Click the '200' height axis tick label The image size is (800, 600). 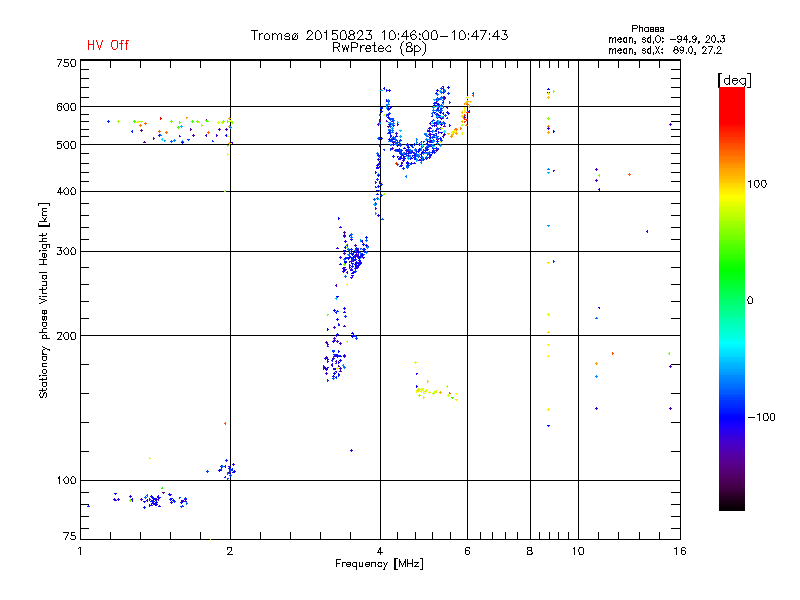point(66,336)
